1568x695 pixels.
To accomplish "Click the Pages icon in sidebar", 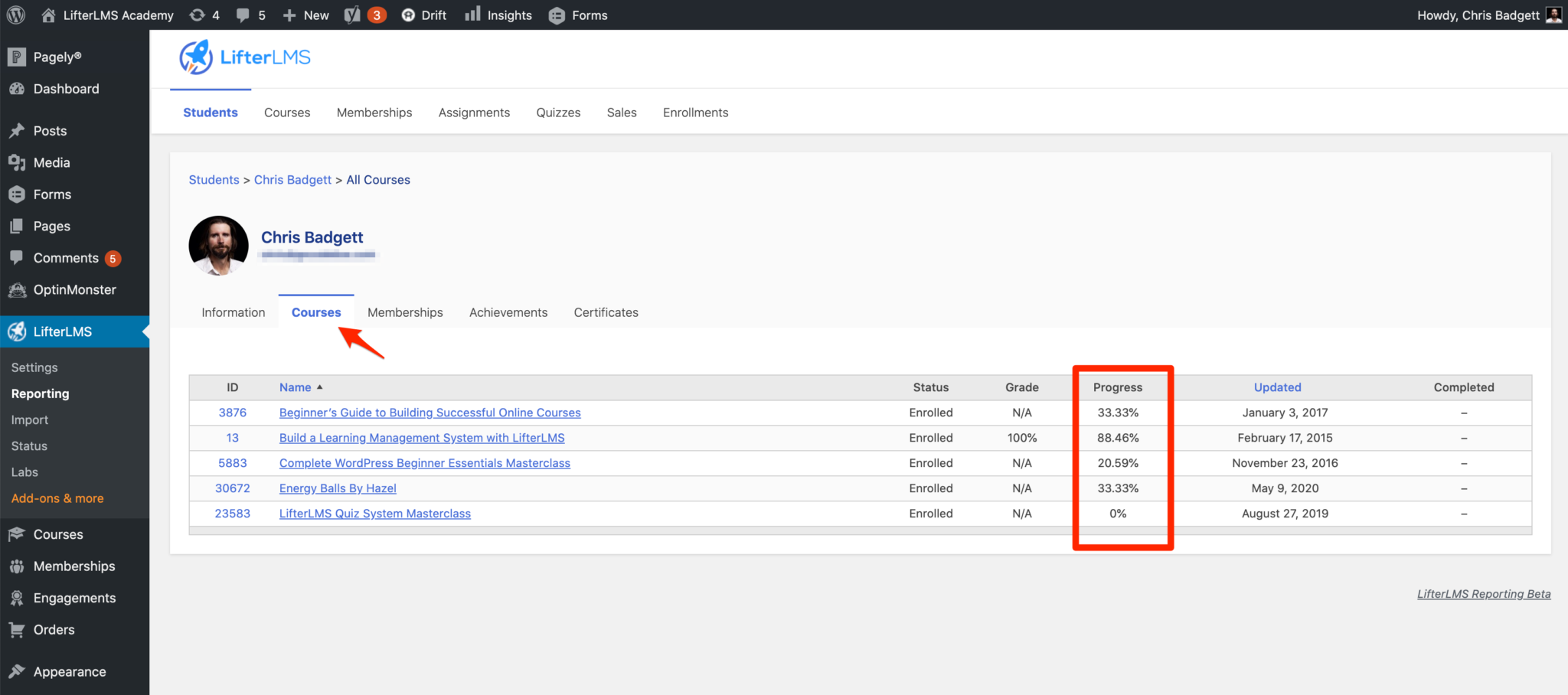I will click(x=17, y=226).
